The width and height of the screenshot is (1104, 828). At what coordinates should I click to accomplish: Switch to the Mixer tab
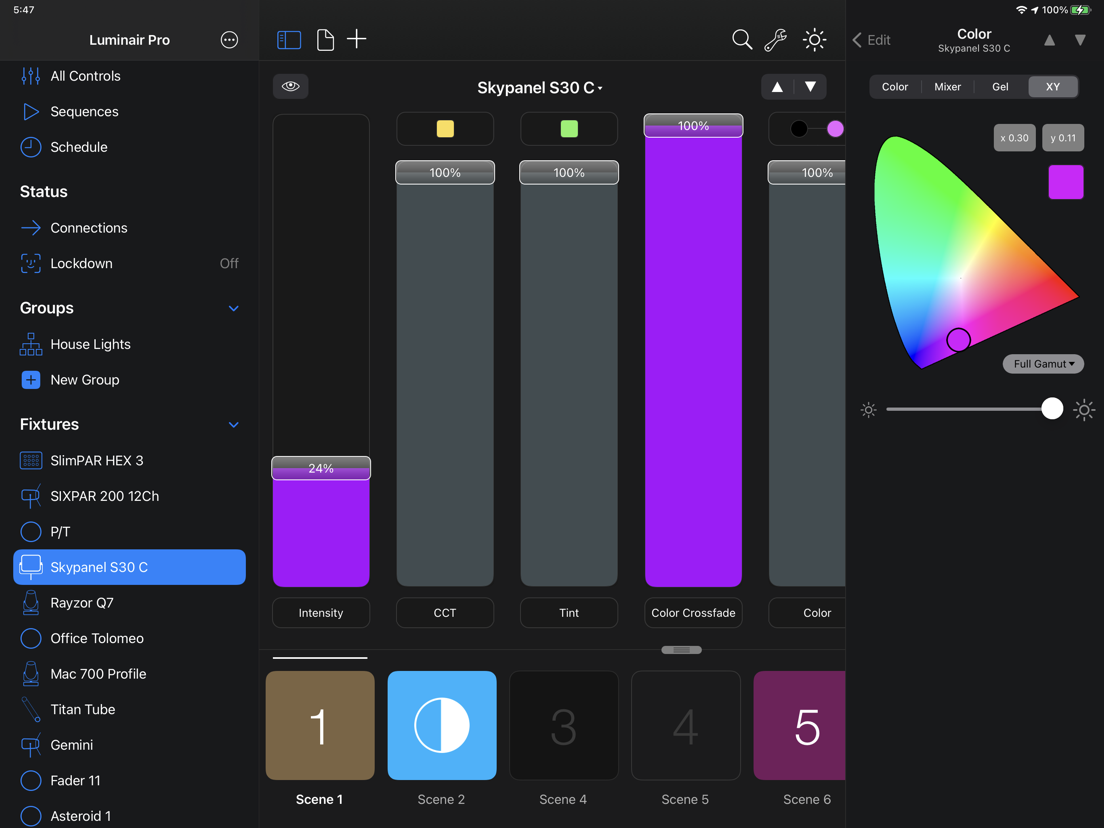(948, 87)
